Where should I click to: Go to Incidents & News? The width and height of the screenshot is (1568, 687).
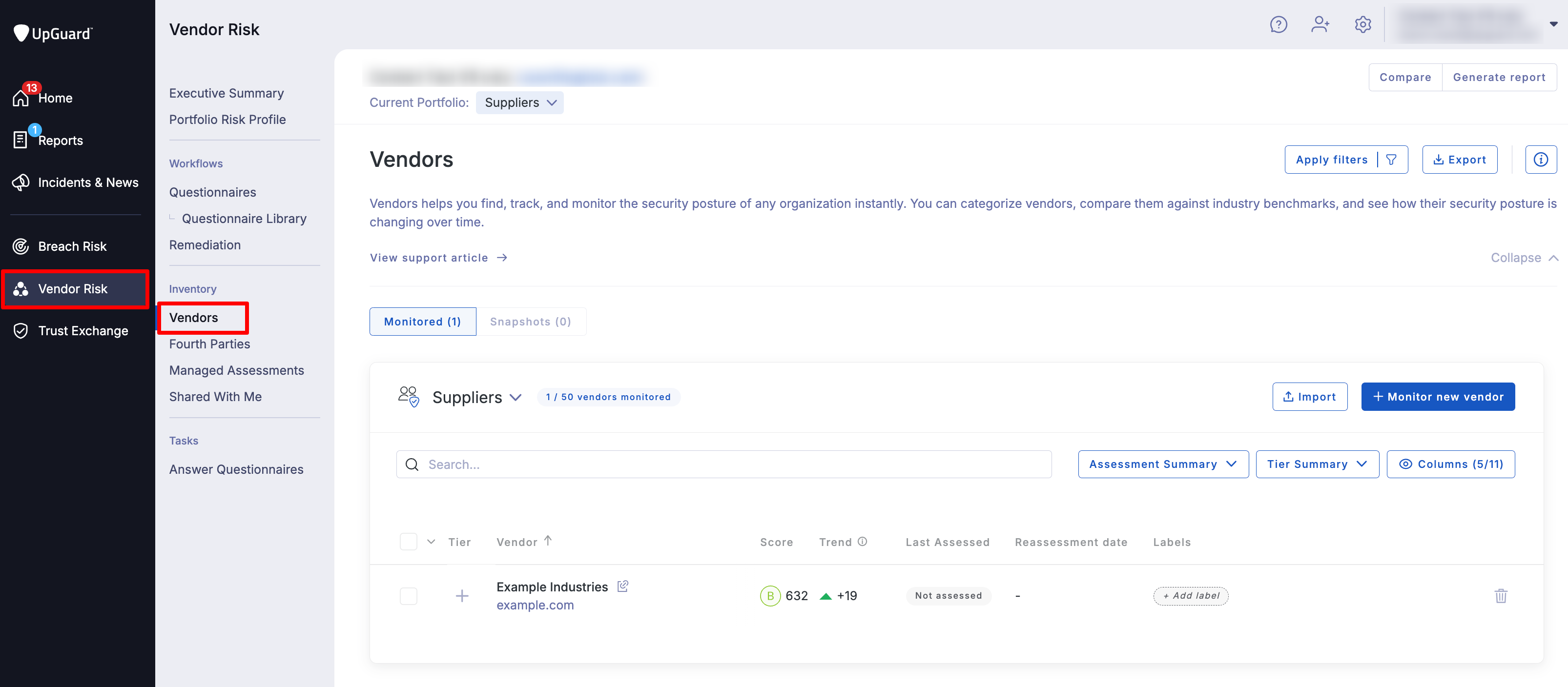pos(76,182)
